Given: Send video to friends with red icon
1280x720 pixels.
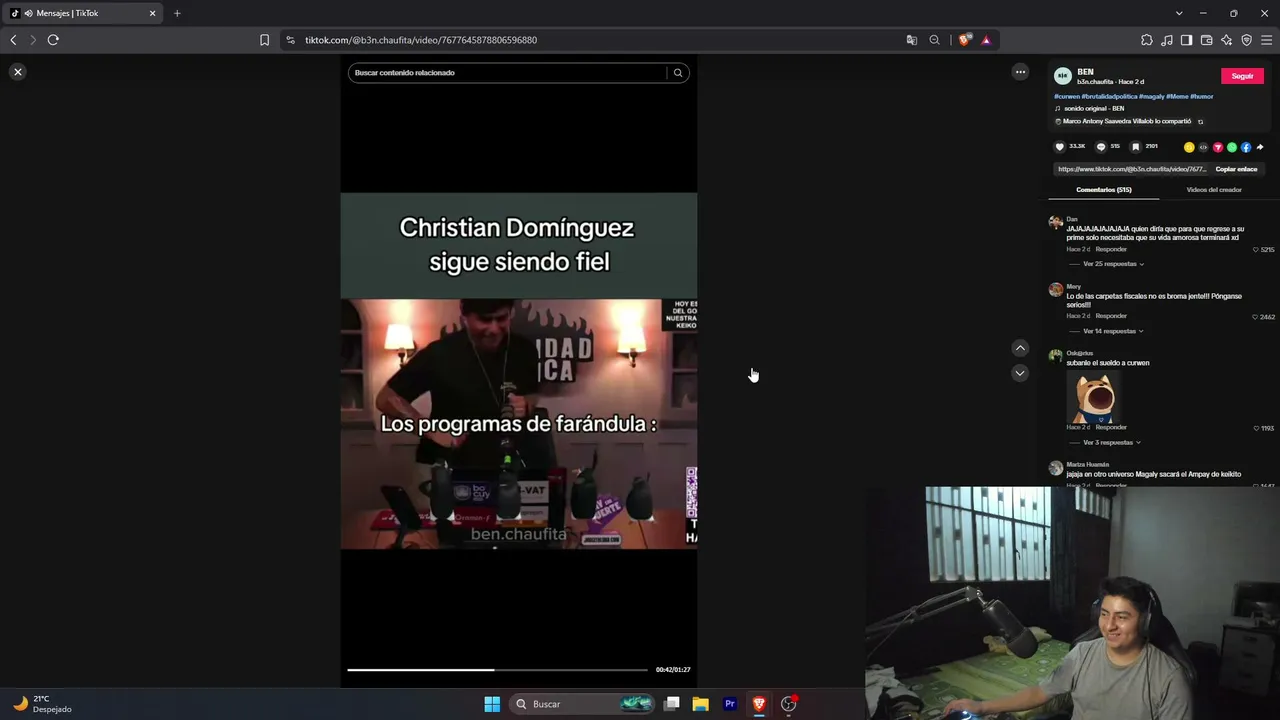Looking at the screenshot, I should (x=1218, y=147).
